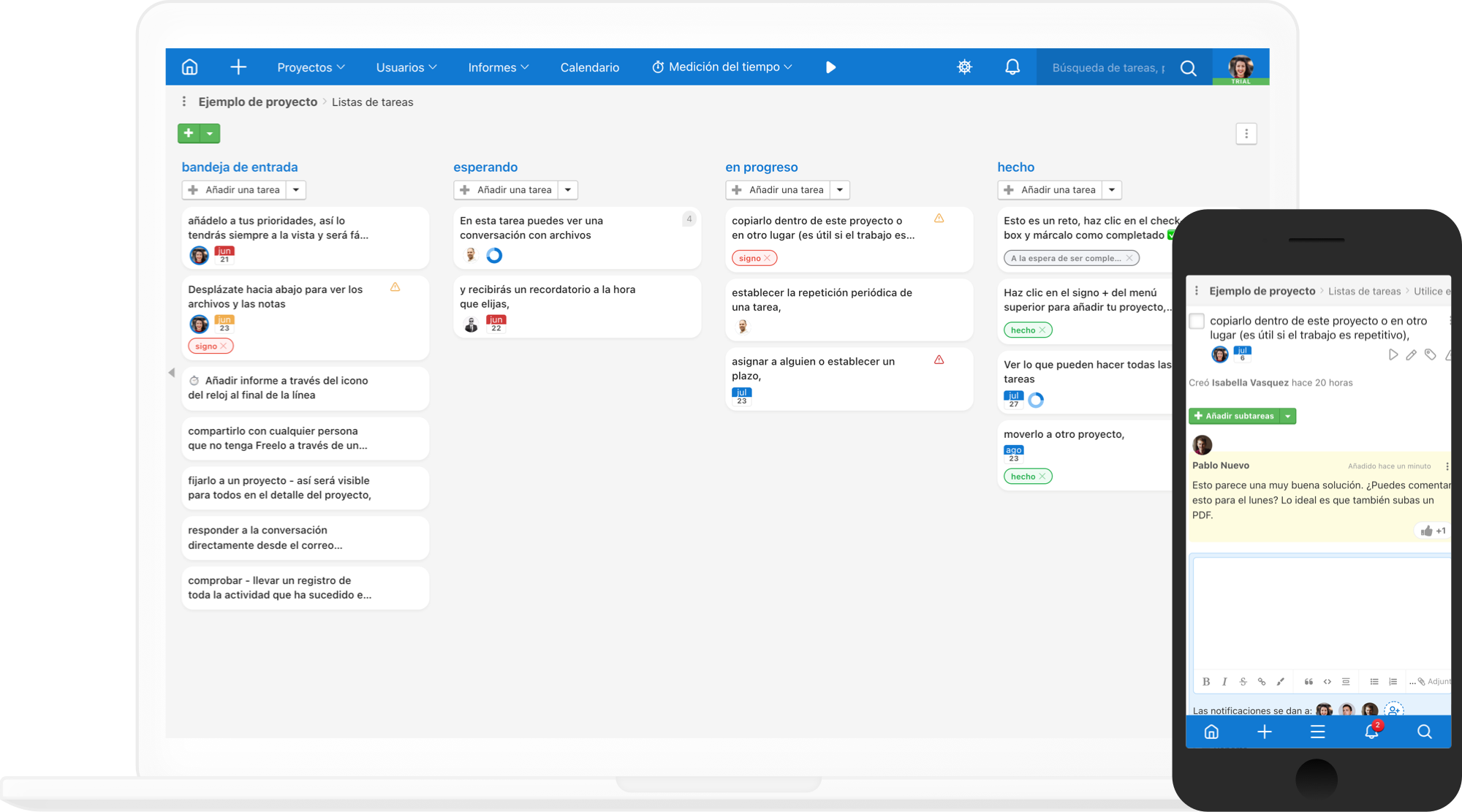Click warning icon on 'copiarlo dentro de este proyecto' card

click(x=939, y=219)
